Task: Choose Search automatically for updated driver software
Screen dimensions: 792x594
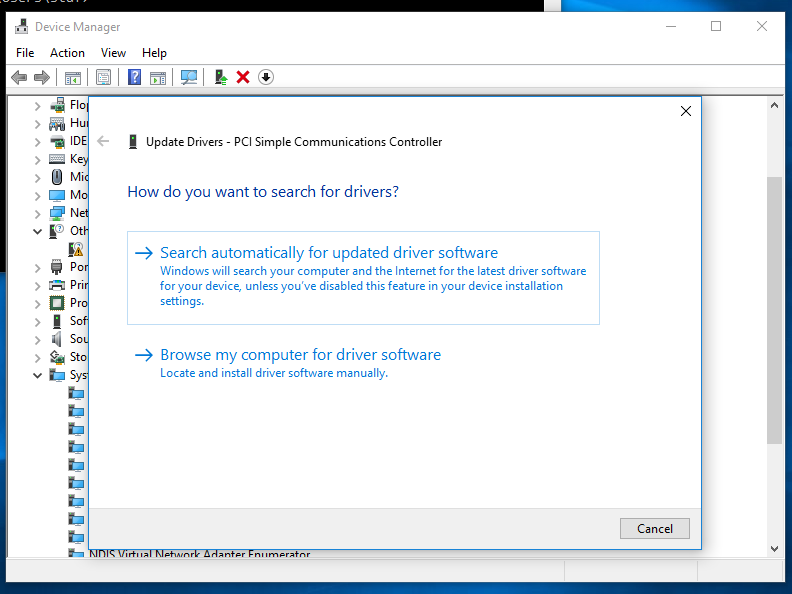Action: click(x=329, y=253)
